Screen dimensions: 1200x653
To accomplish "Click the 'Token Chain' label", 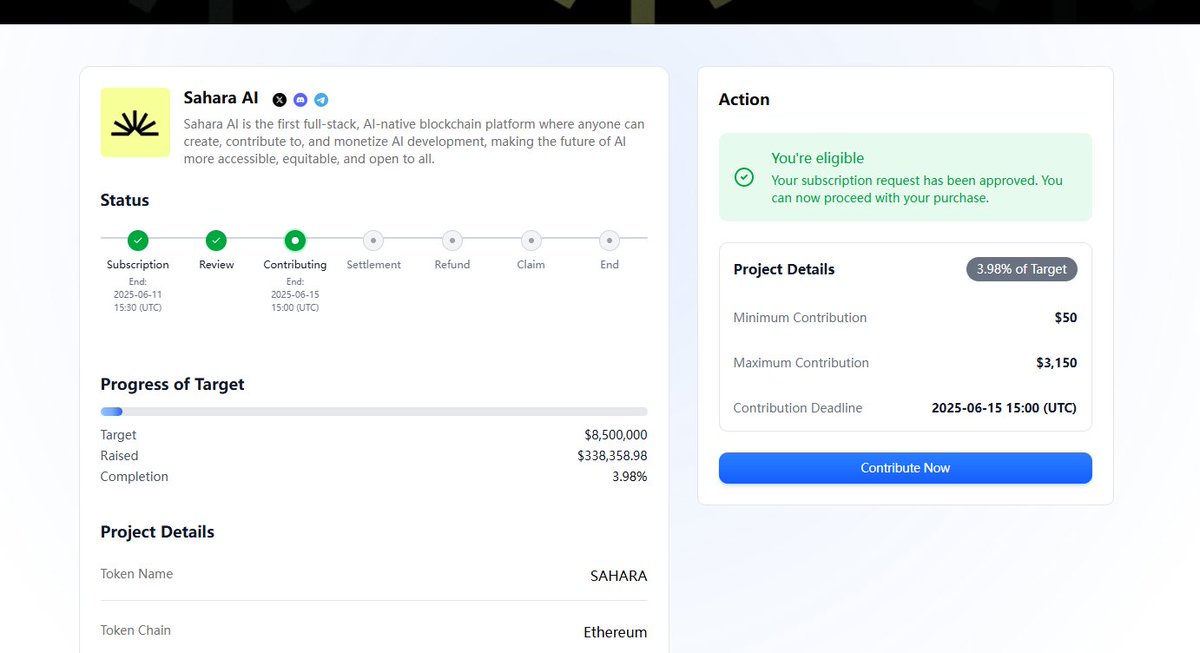I will point(135,630).
